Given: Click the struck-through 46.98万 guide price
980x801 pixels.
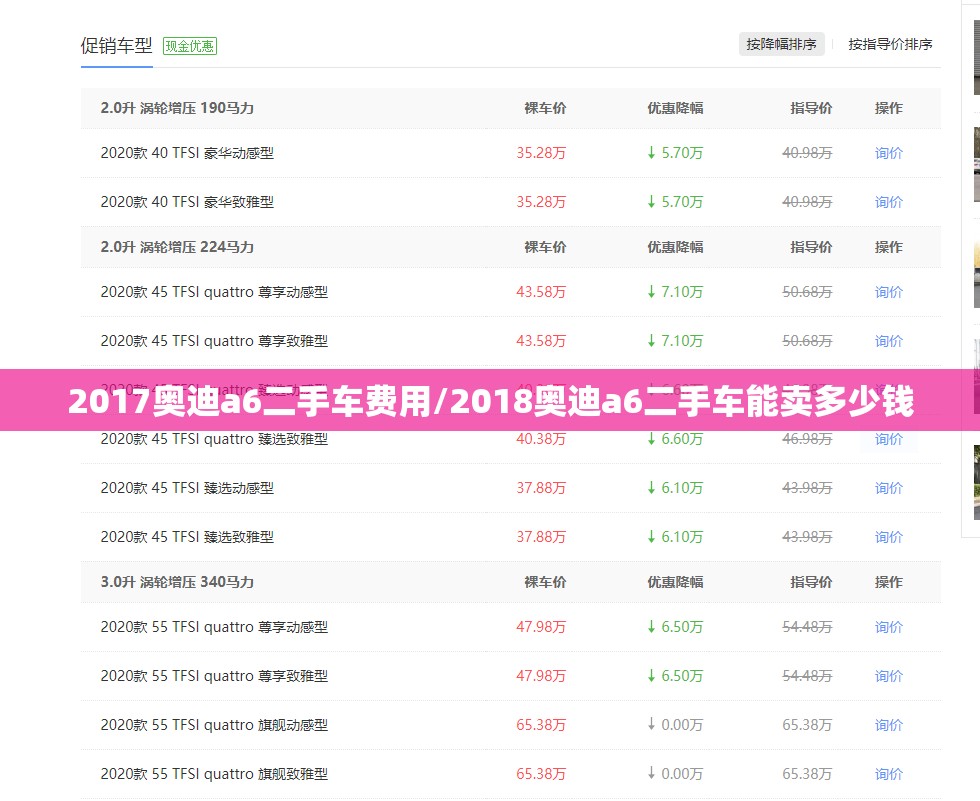Looking at the screenshot, I should pyautogui.click(x=807, y=439).
